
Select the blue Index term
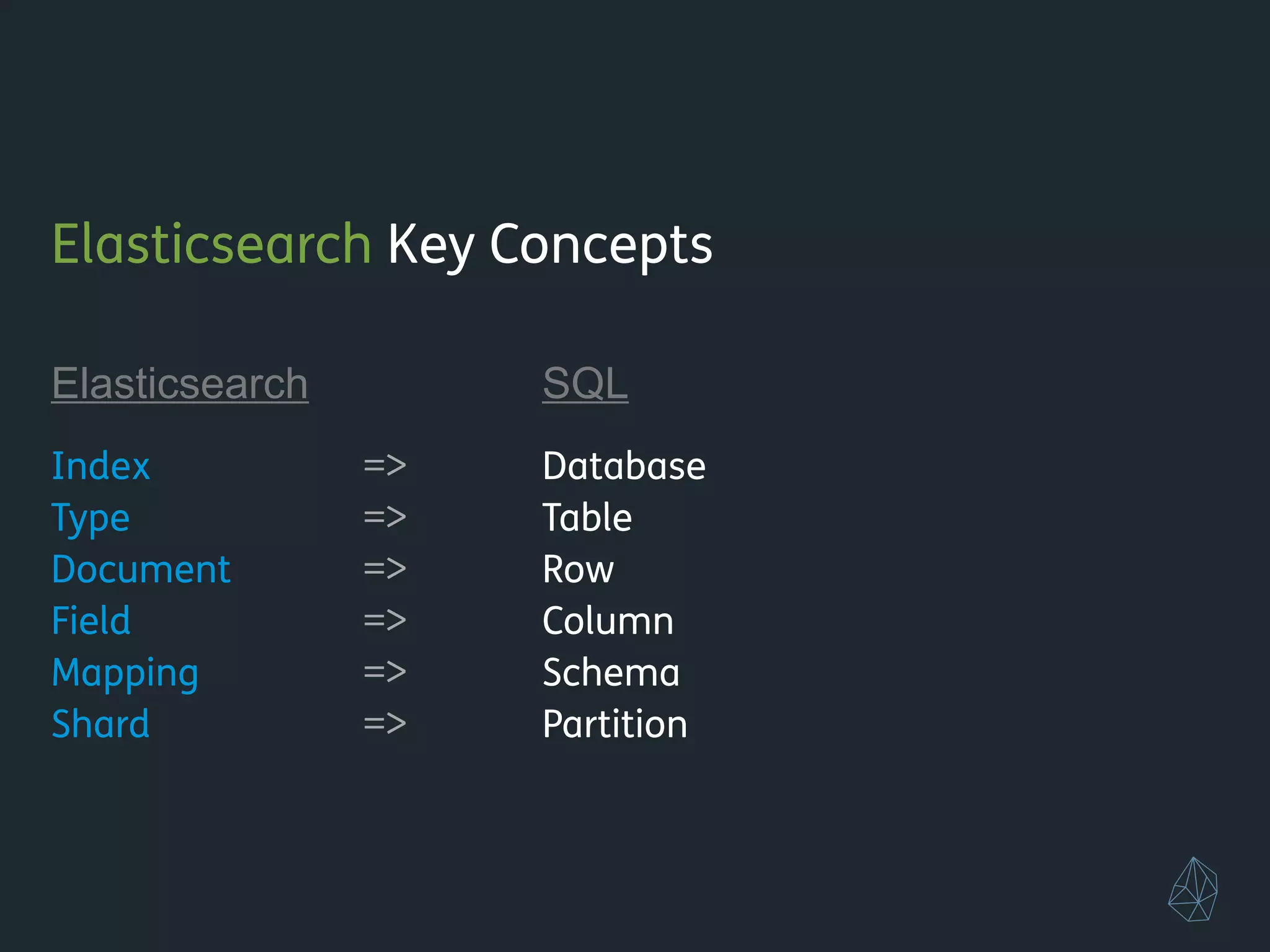[100, 466]
